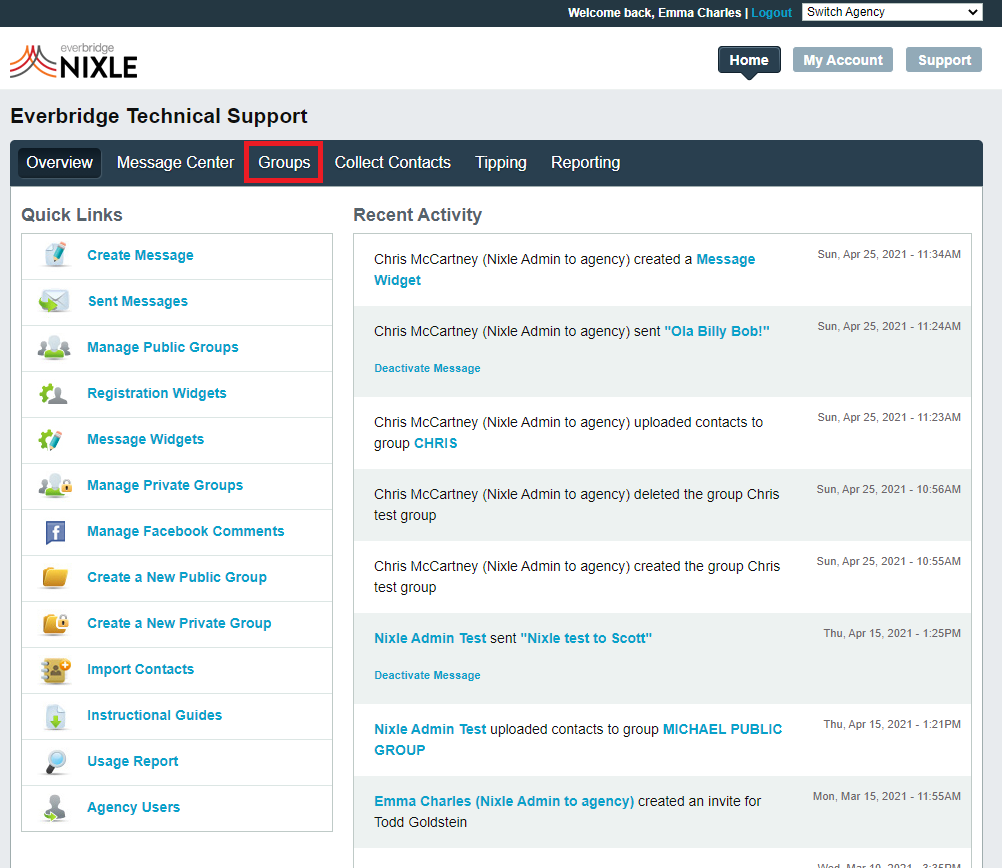Click the locked folder icon for a new private group
This screenshot has height=868, width=1002.
tap(56, 623)
